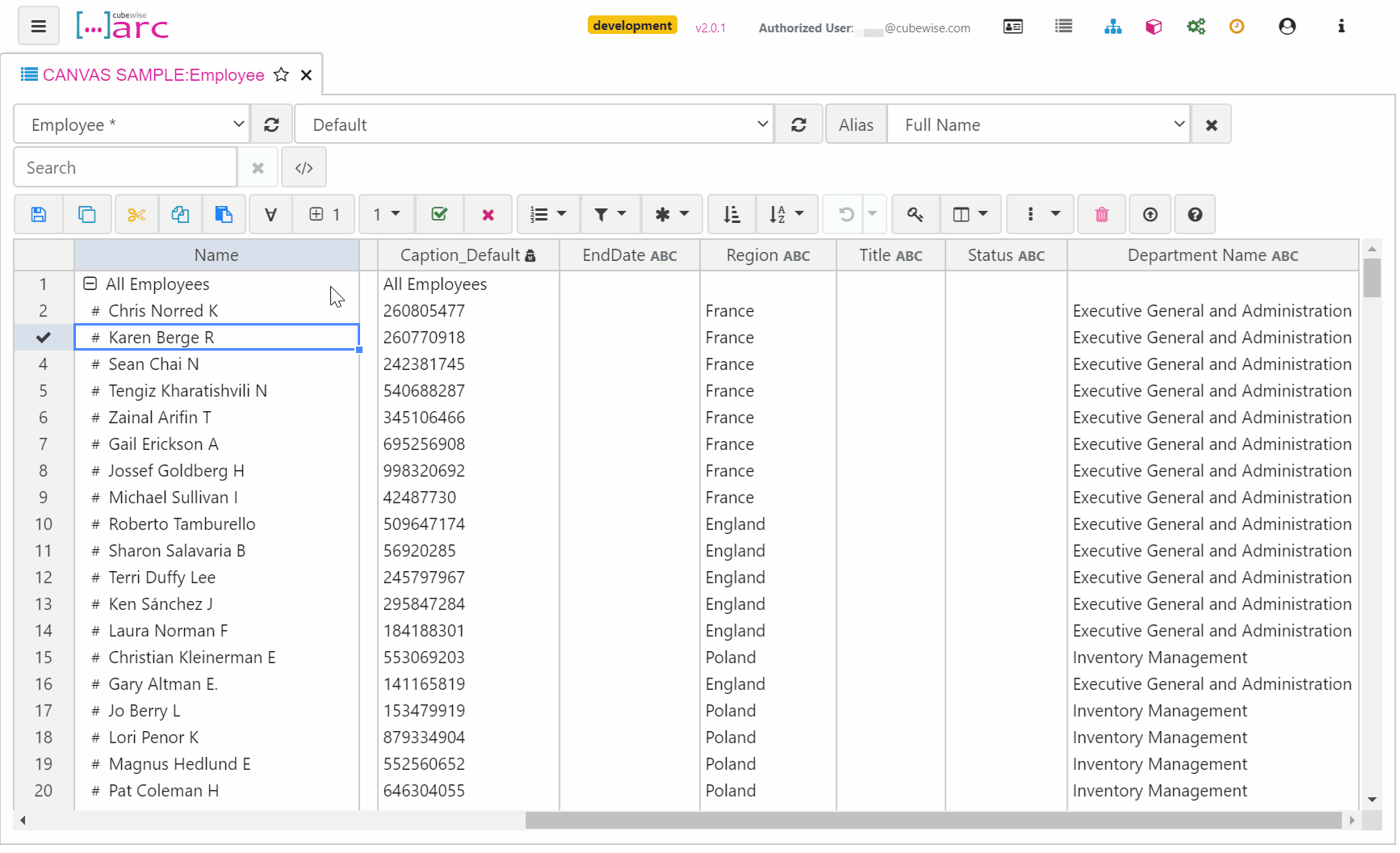Select the CANVAS SAMPLE:Employee tab
The image size is (1400, 853).
tap(153, 75)
